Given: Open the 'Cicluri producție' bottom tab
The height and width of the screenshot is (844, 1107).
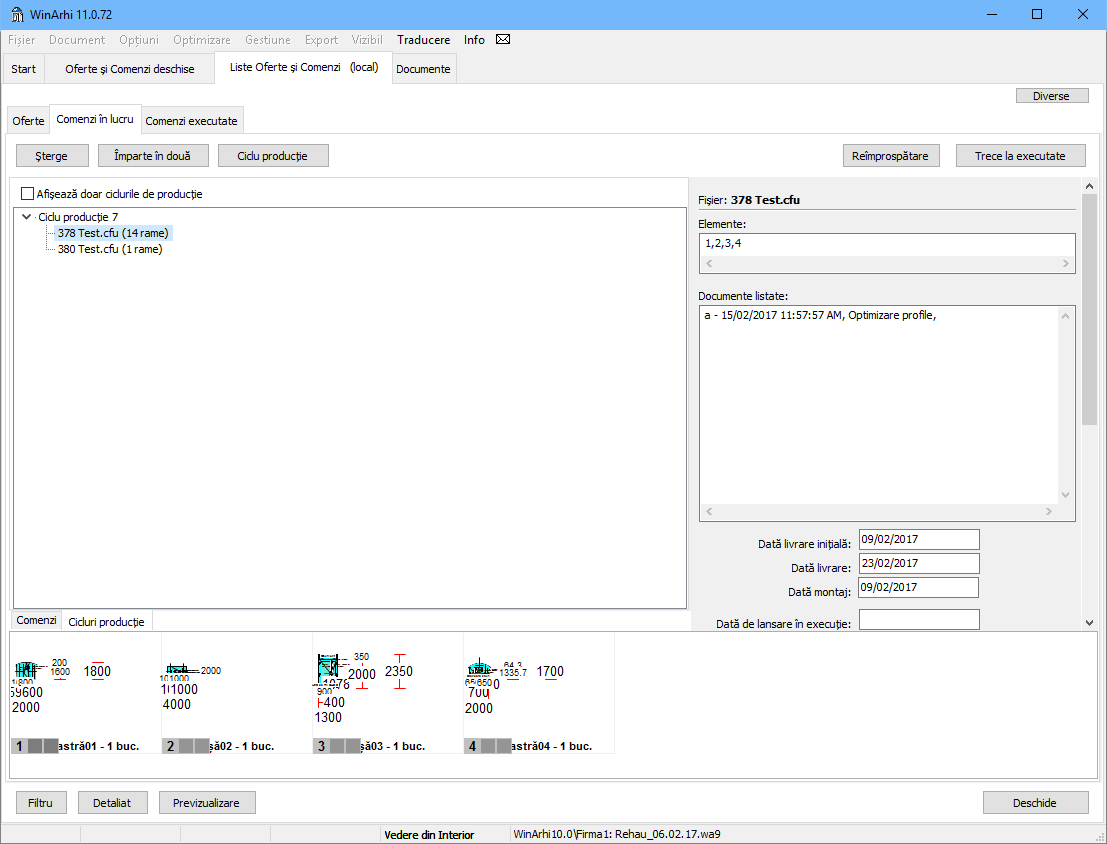Looking at the screenshot, I should pos(106,622).
